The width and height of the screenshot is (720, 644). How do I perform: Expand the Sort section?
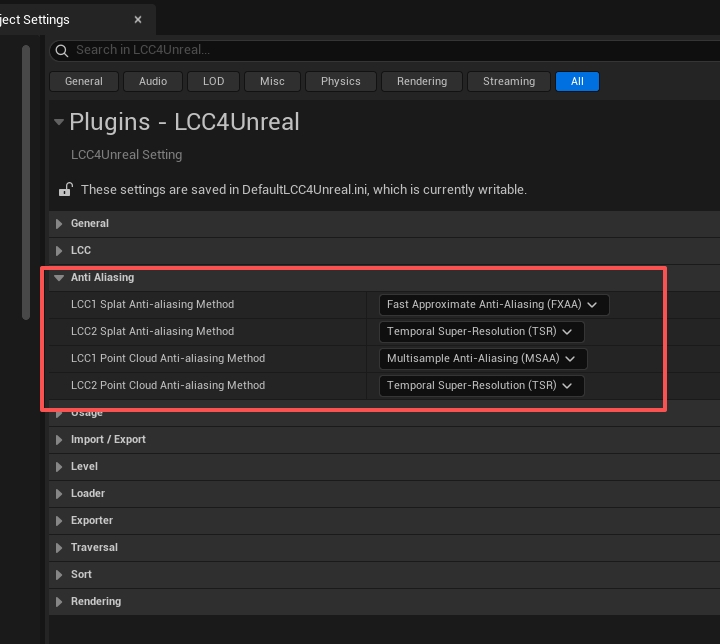point(59,575)
